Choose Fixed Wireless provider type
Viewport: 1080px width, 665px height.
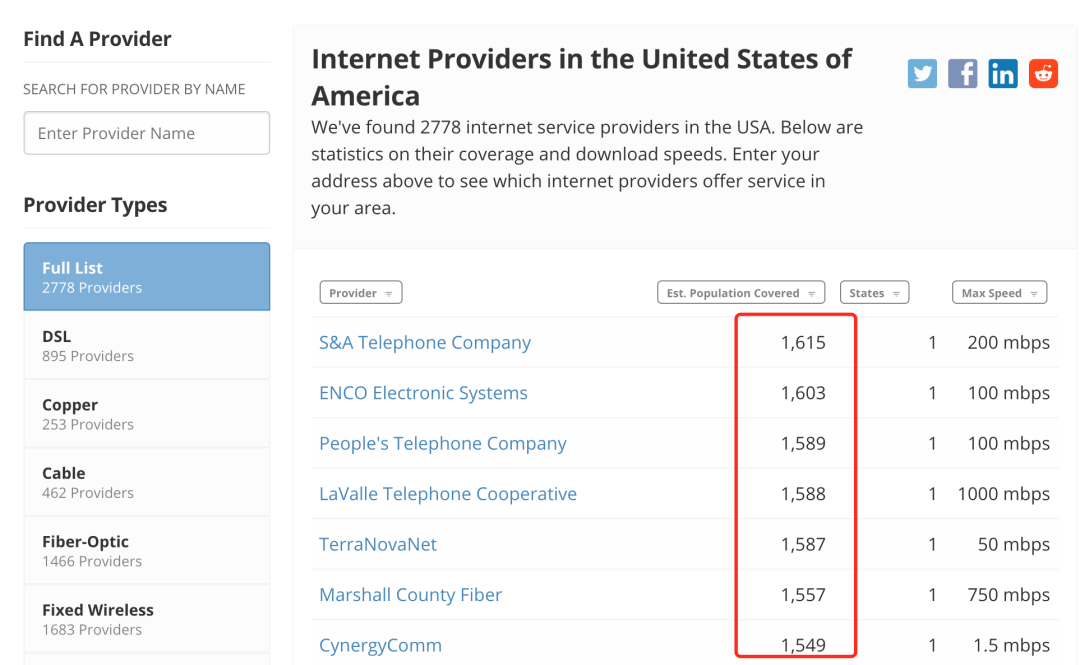147,618
